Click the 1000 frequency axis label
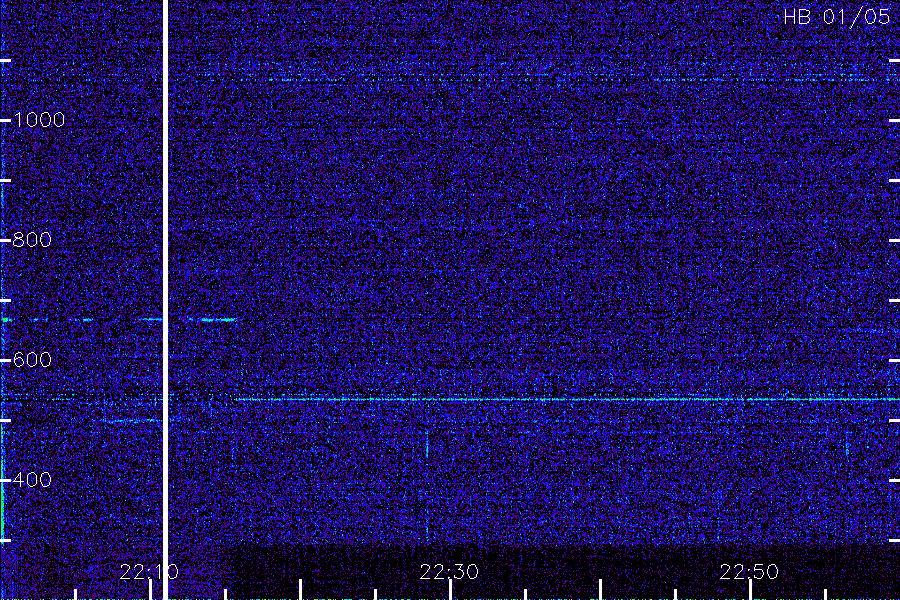Image resolution: width=900 pixels, height=600 pixels. coord(39,120)
